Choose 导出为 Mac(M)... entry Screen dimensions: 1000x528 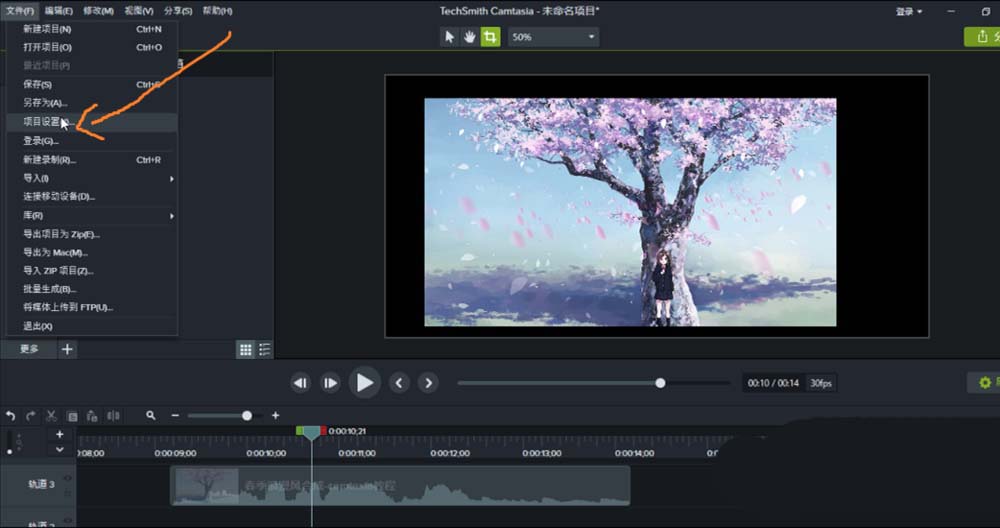point(92,253)
